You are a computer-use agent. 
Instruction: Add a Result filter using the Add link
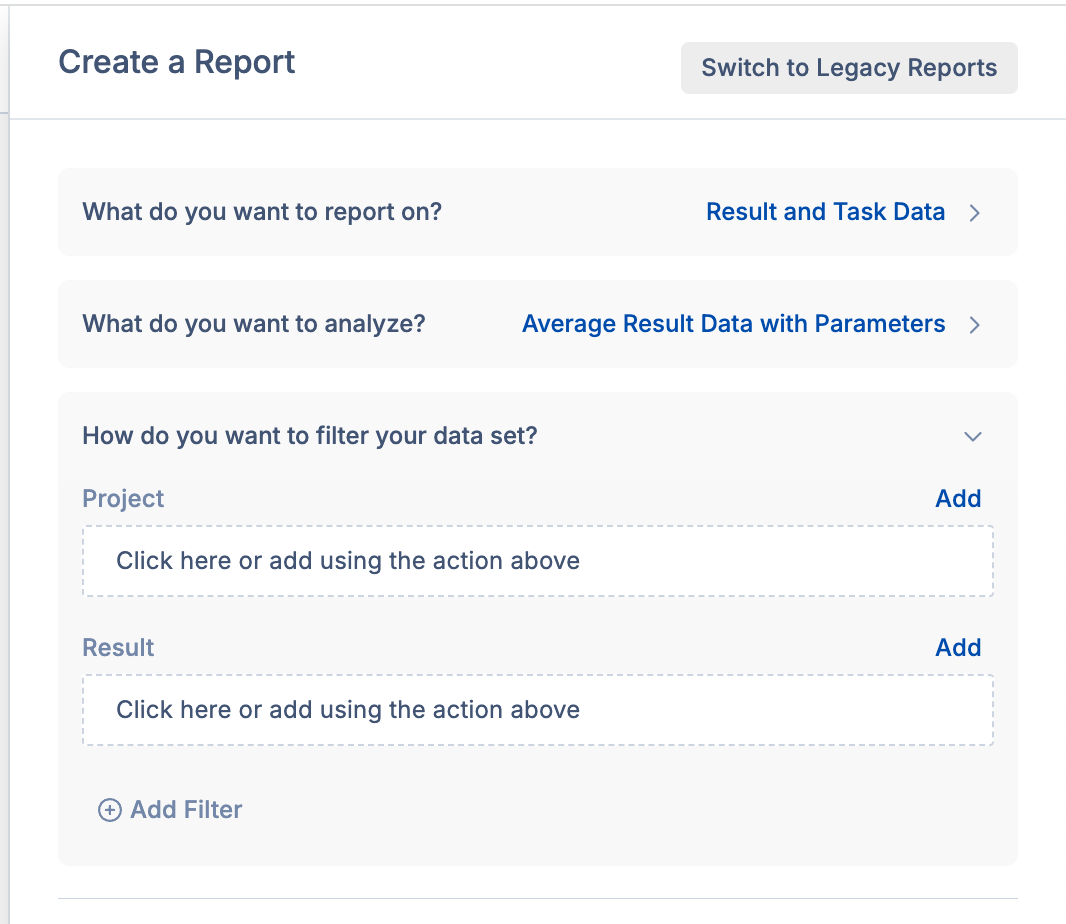(x=957, y=648)
